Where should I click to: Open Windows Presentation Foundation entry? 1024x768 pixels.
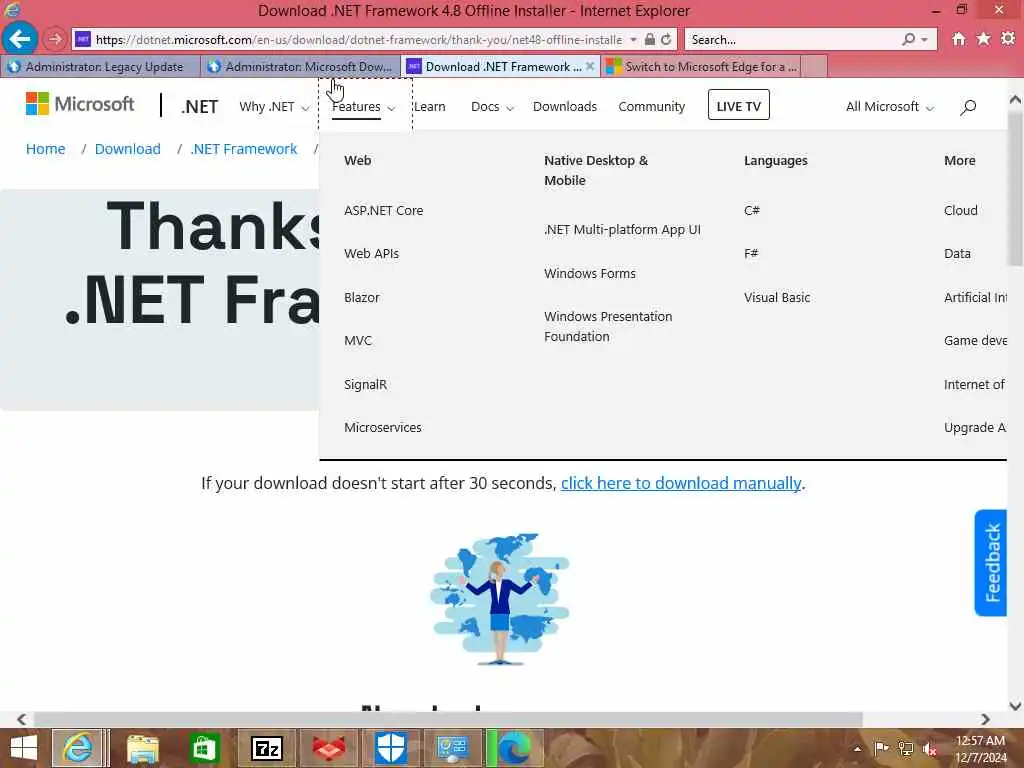tap(608, 326)
